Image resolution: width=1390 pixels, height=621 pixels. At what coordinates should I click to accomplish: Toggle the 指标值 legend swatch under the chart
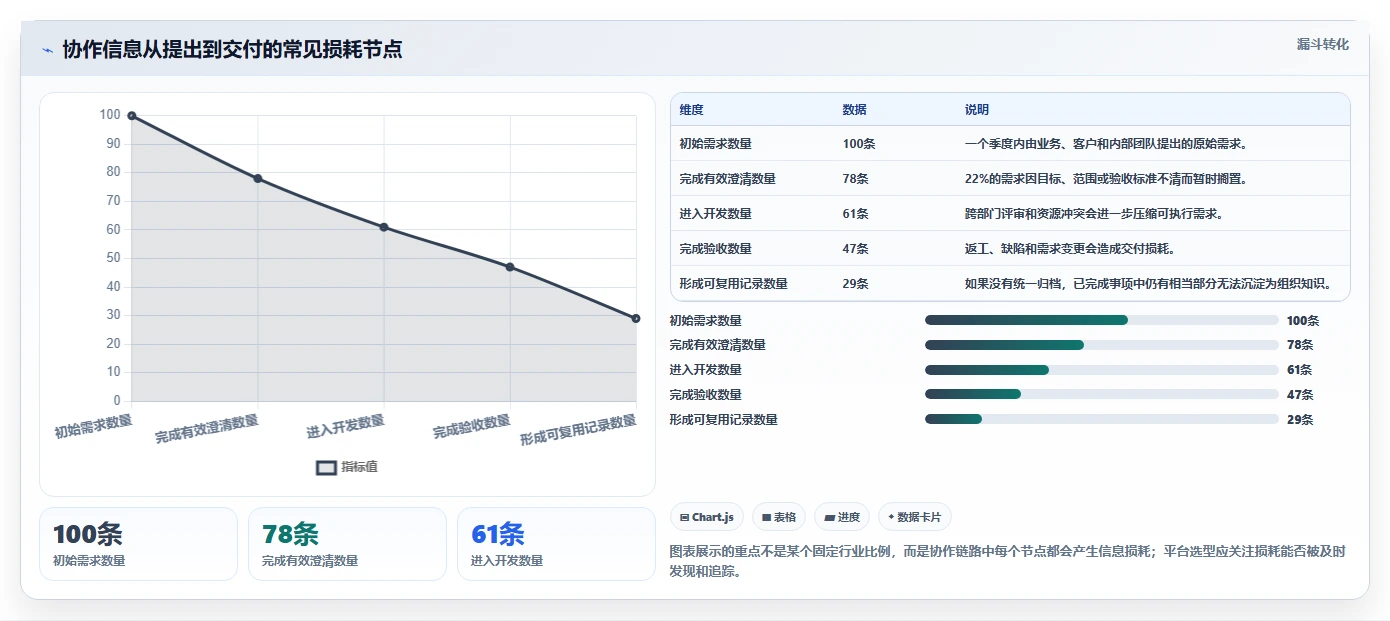[x=326, y=467]
